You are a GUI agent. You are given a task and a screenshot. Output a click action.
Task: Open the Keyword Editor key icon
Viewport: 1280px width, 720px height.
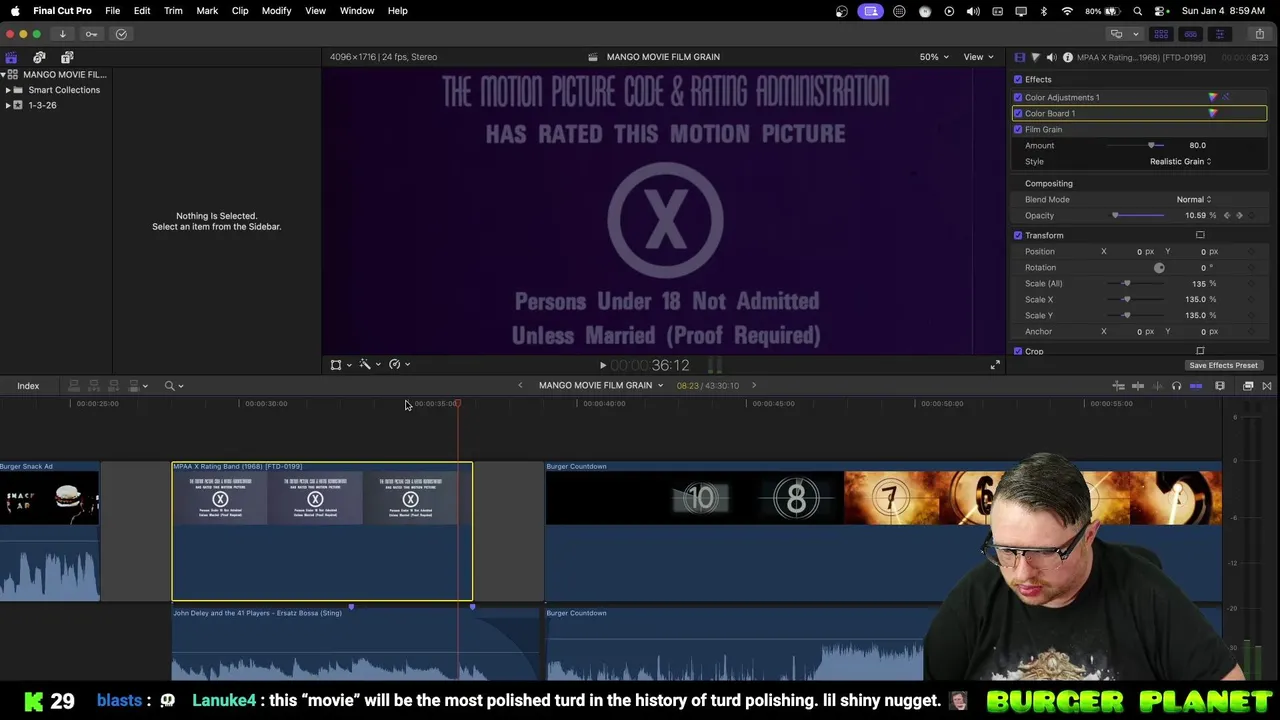[x=91, y=34]
